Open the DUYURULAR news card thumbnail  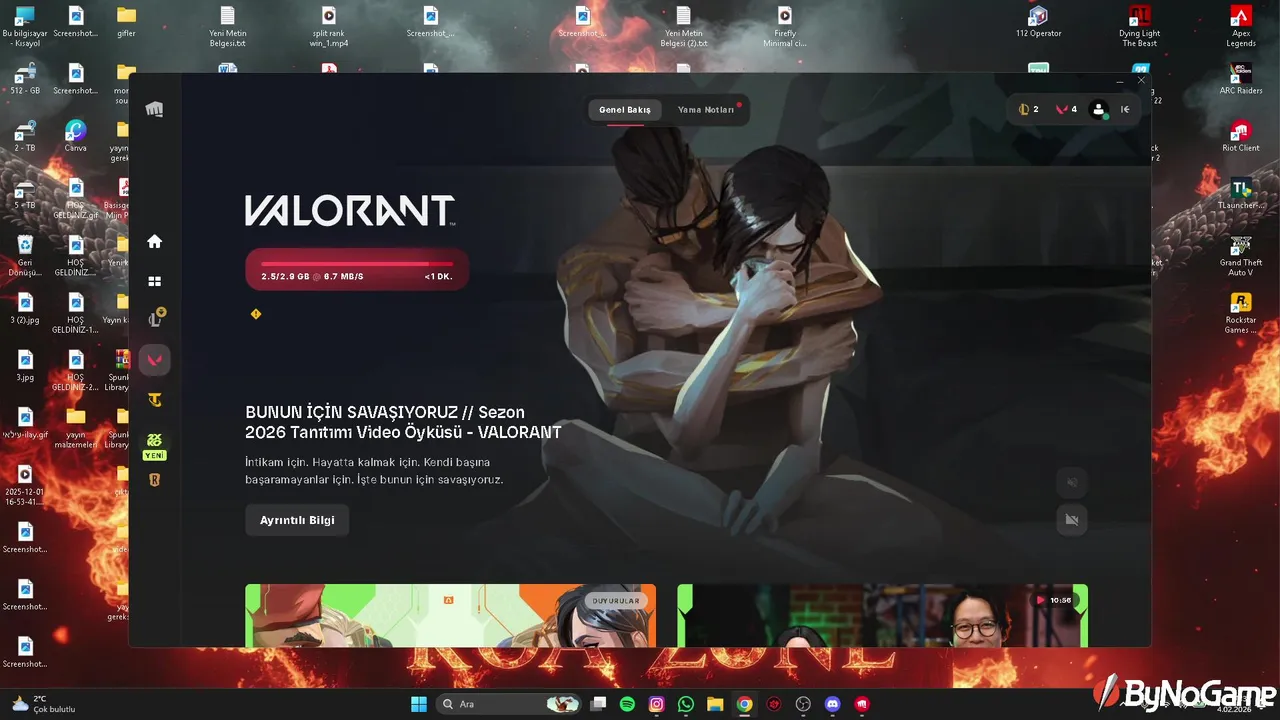click(x=451, y=616)
